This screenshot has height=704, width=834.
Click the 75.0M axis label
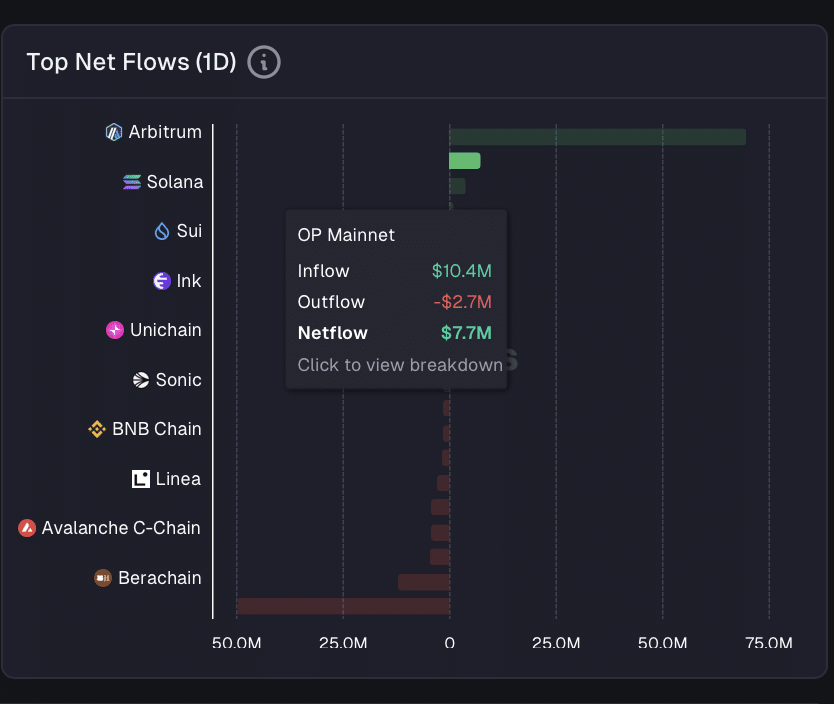pyautogui.click(x=769, y=643)
